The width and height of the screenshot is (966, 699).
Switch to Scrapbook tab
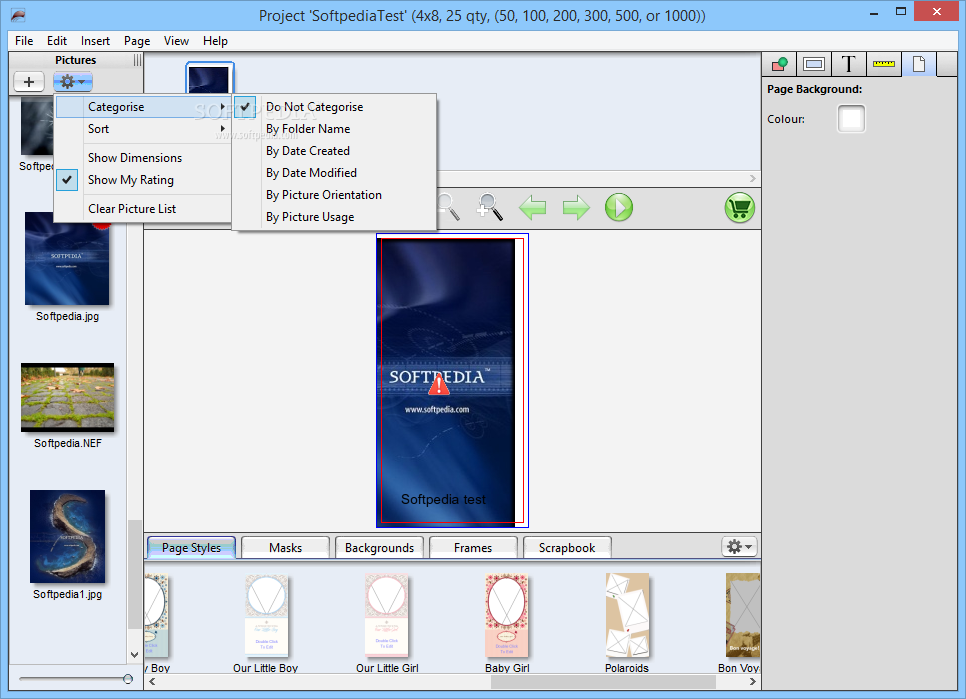click(x=567, y=547)
